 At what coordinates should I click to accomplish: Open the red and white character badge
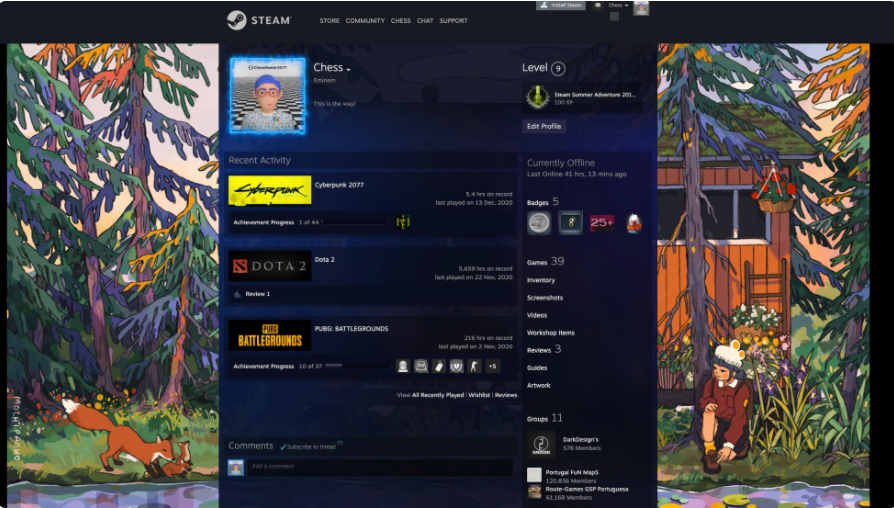(633, 223)
